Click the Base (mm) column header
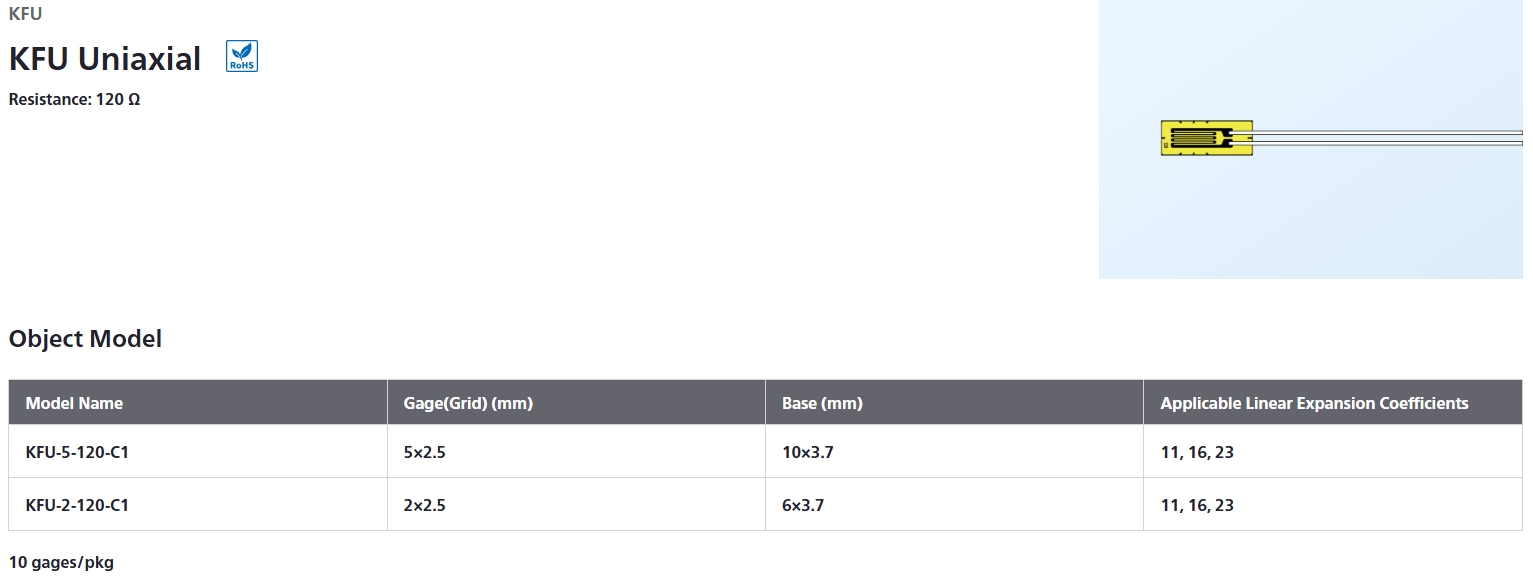This screenshot has height=580, width=1533. click(x=822, y=403)
